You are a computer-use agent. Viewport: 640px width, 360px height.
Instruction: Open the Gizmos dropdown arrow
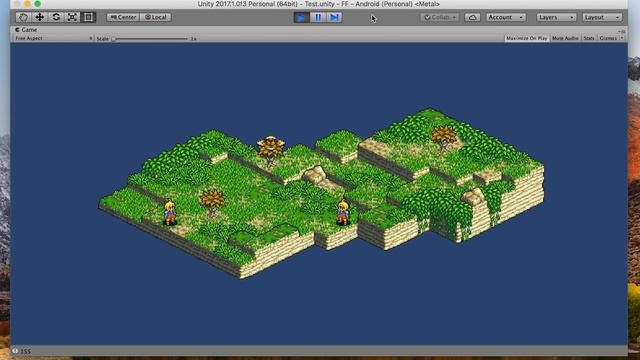622,38
